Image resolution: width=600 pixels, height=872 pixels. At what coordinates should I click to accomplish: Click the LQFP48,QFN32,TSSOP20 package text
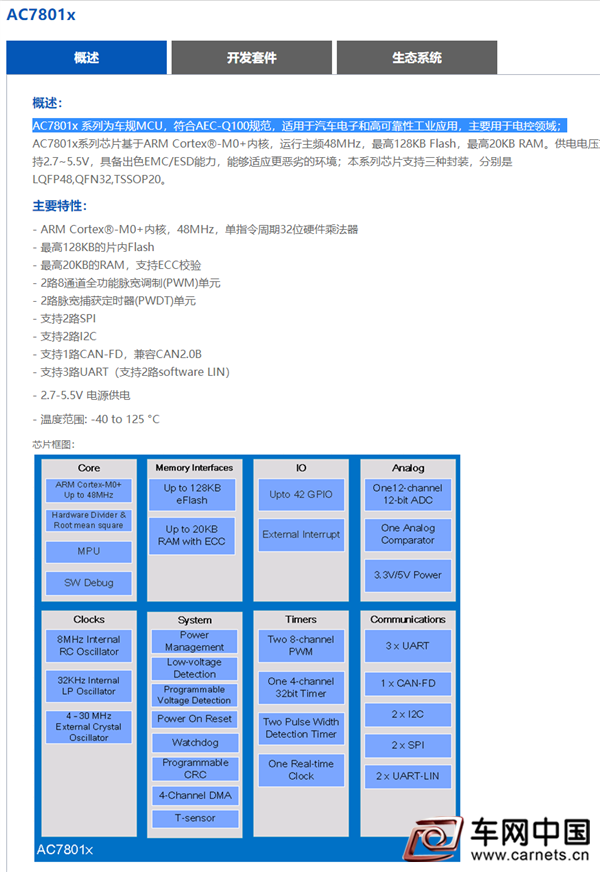99,180
